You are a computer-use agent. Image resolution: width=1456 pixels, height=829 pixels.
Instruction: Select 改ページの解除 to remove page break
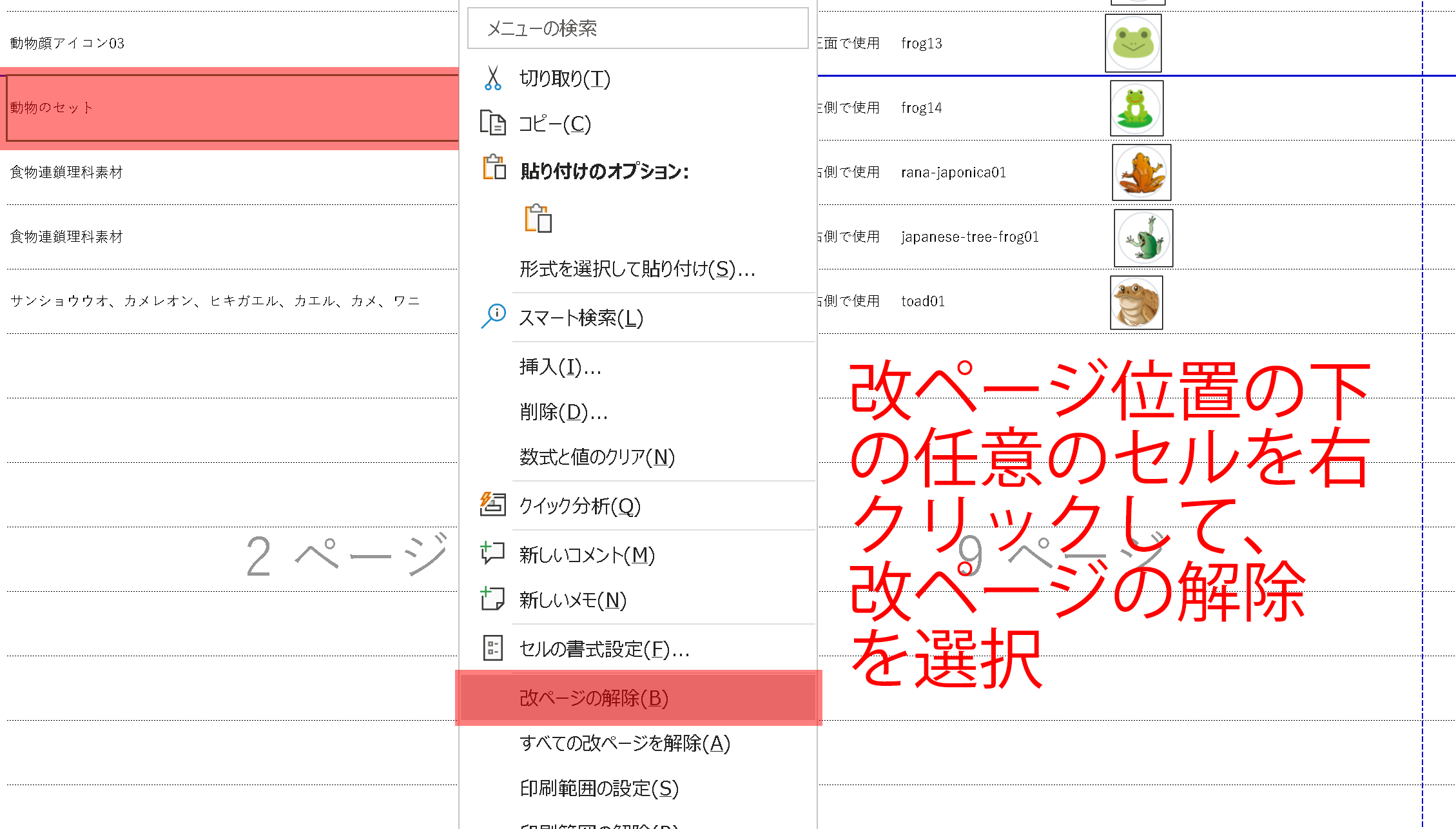click(x=593, y=697)
